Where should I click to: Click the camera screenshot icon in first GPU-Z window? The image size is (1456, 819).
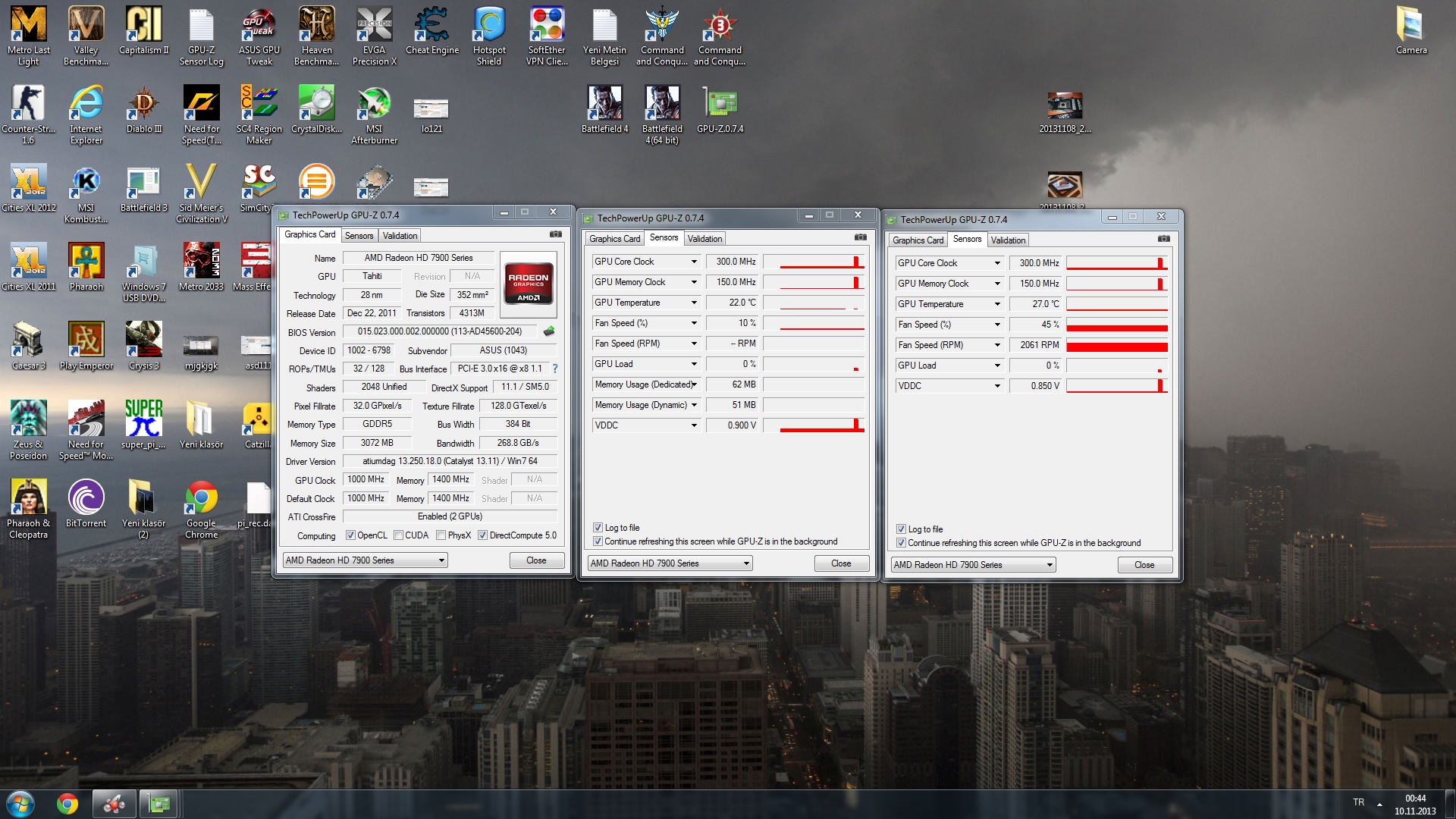coord(555,234)
